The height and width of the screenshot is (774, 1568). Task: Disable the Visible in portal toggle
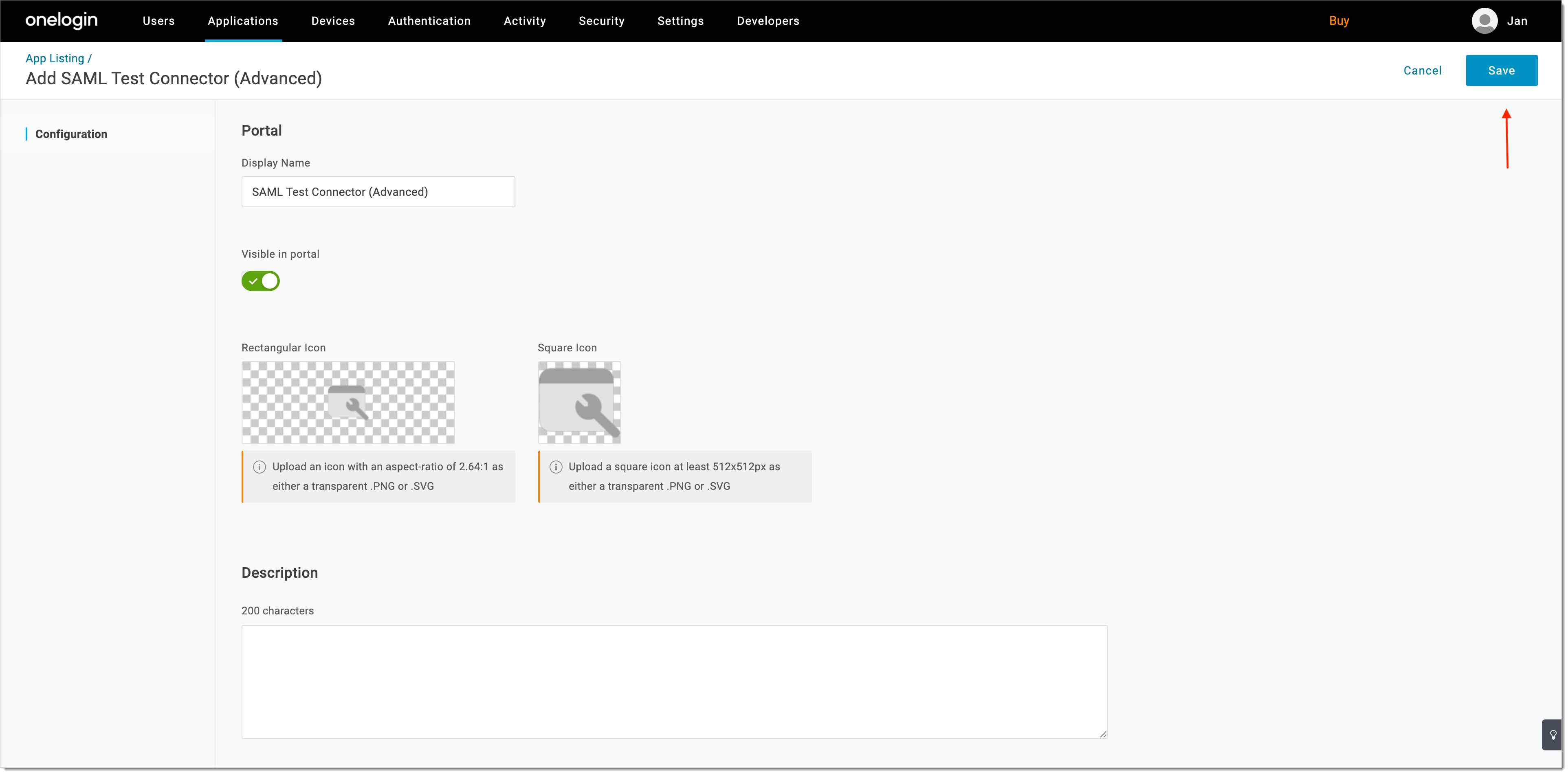261,281
